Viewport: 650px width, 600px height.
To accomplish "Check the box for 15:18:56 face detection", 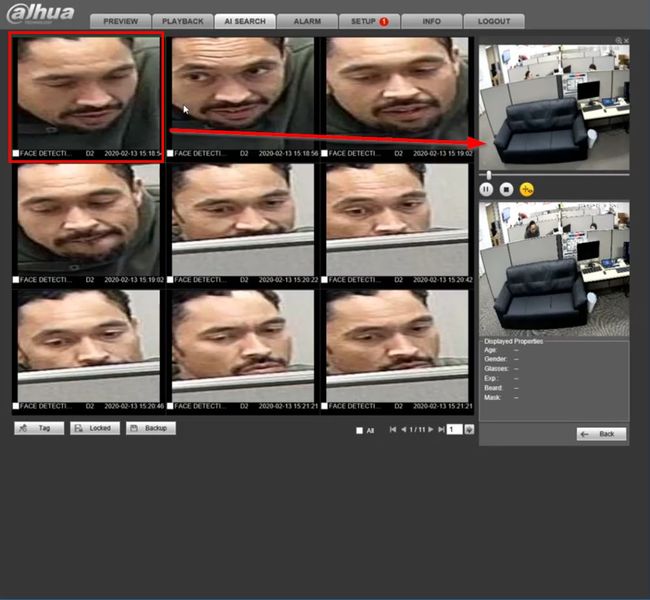I will (x=170, y=153).
